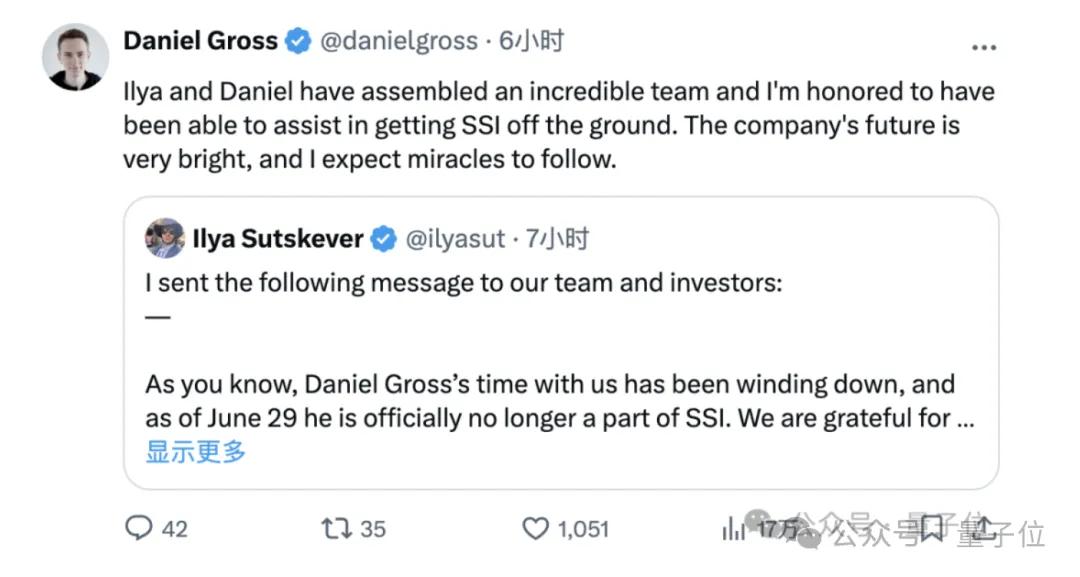Click Ilya Sutskever's blue verified badge
This screenshot has height=577, width=1080.
[x=383, y=239]
